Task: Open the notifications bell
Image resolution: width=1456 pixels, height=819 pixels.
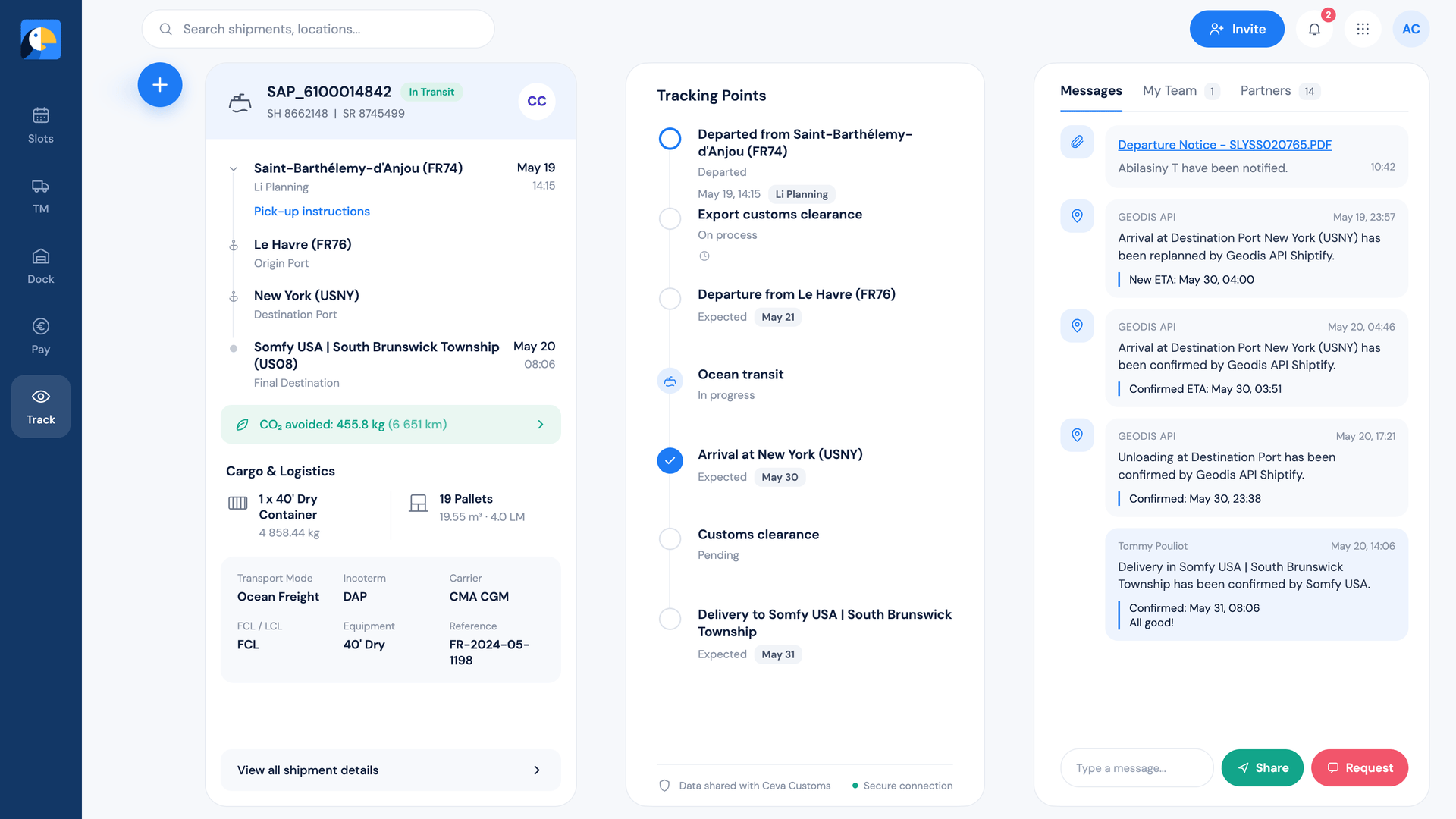Action: [1314, 29]
